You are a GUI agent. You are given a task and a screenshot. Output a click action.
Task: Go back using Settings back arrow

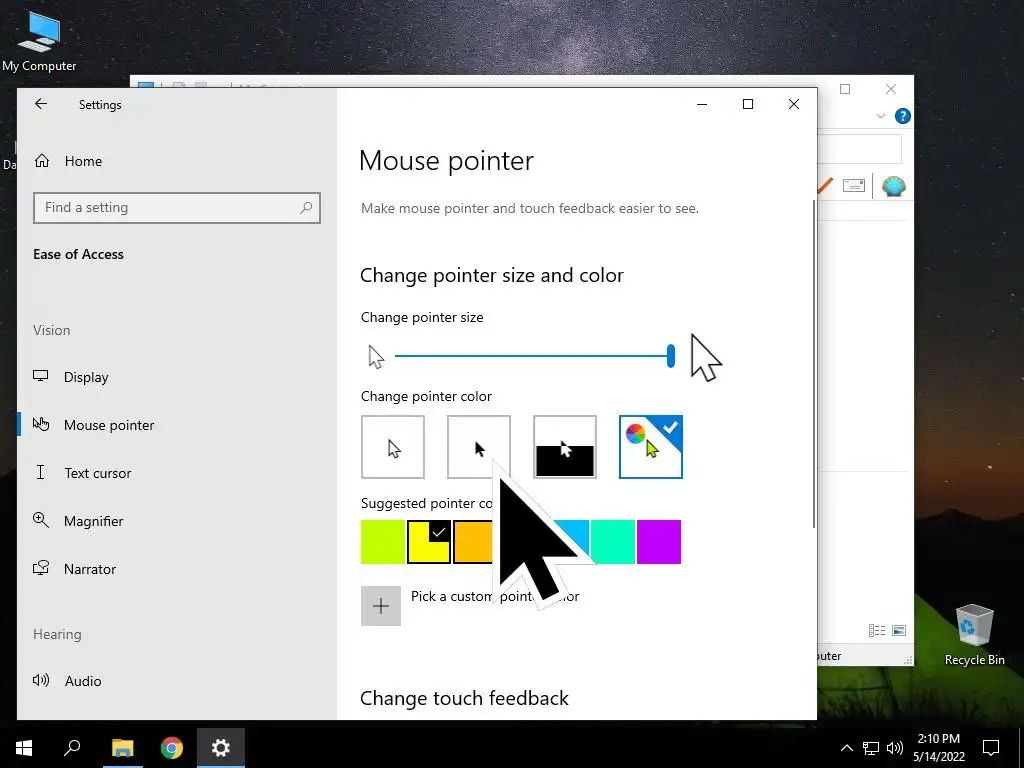(41, 104)
